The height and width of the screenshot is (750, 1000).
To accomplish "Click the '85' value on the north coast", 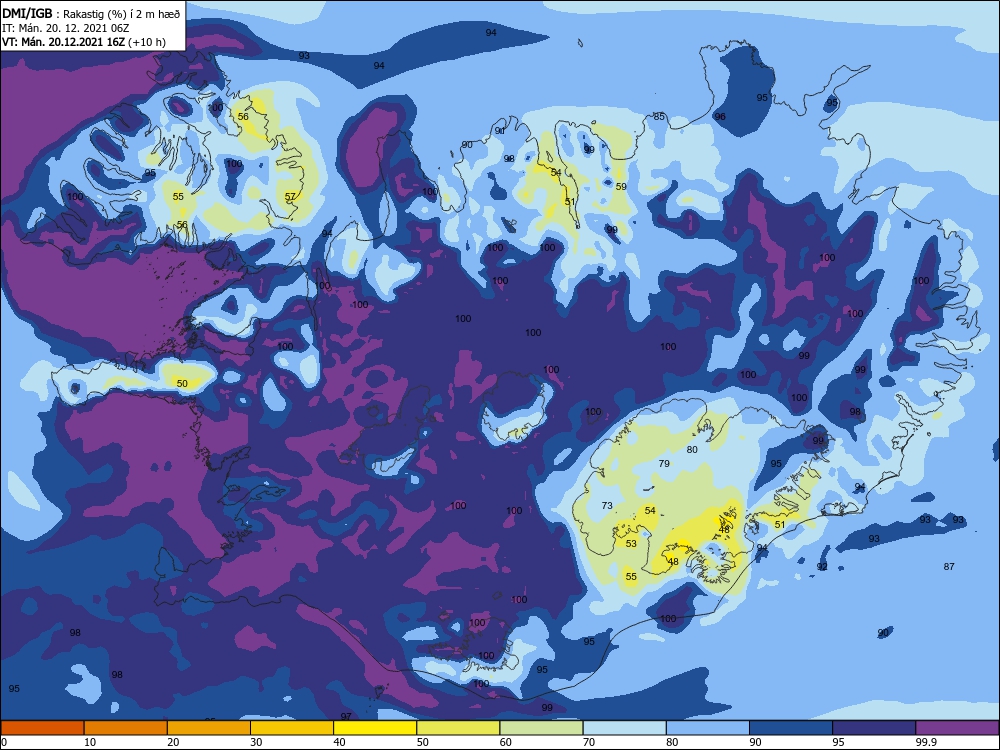I will [659, 117].
